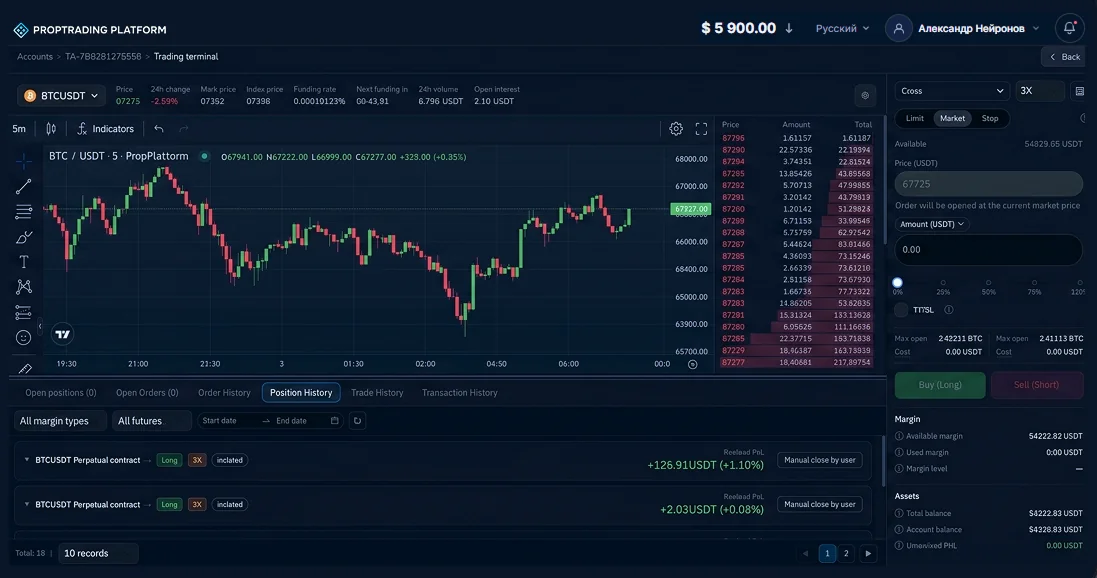Select the trend line drawing tool

pyautogui.click(x=24, y=186)
